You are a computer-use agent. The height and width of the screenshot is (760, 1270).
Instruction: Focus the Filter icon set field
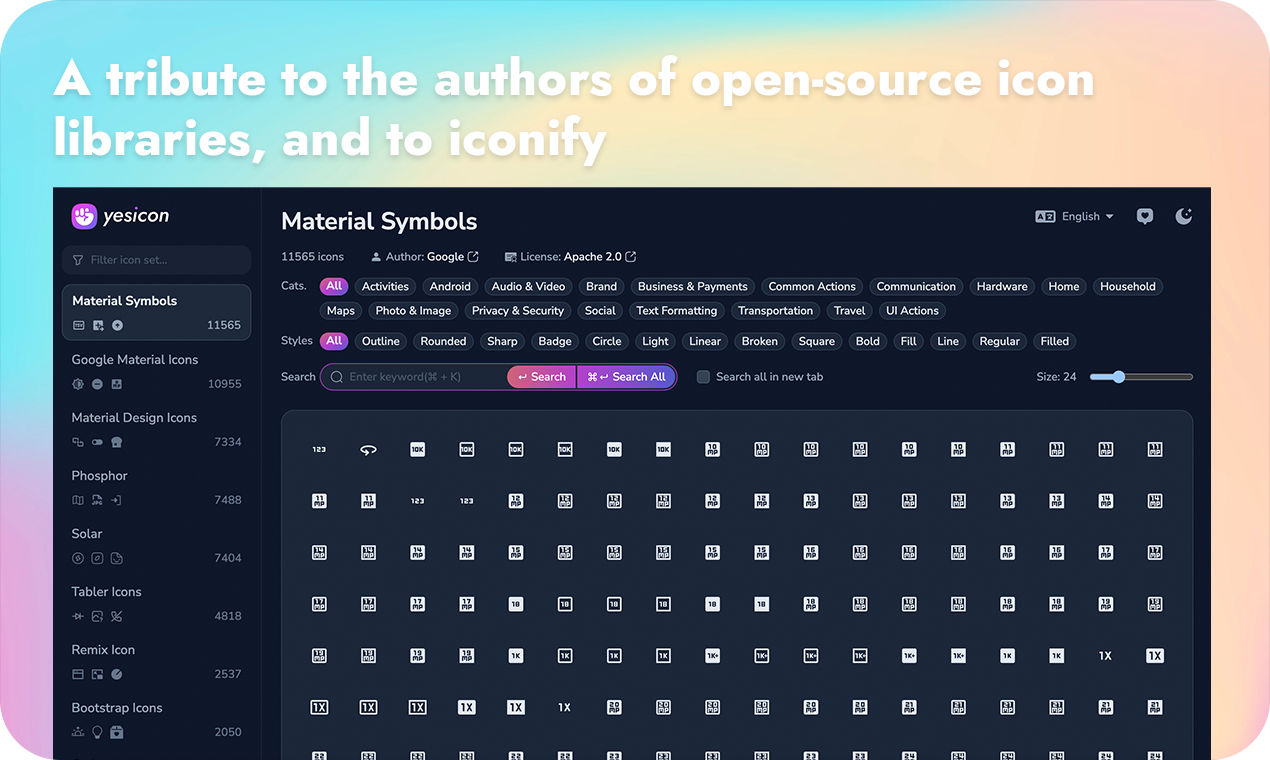[x=156, y=260]
